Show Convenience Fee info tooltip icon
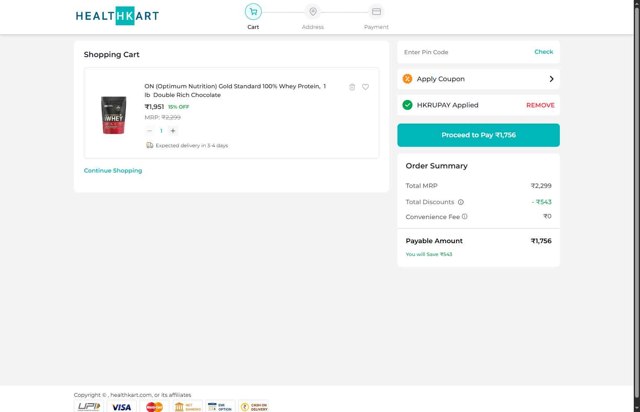Viewport: 640px width, 412px height. 464,216
